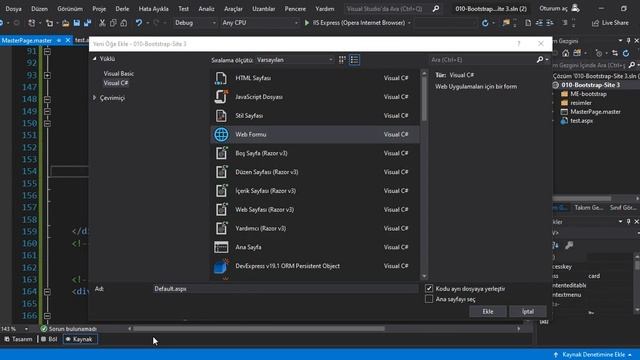Click the Ad name field with Default.aspx
This screenshot has width=640, height=360.
coord(285,289)
